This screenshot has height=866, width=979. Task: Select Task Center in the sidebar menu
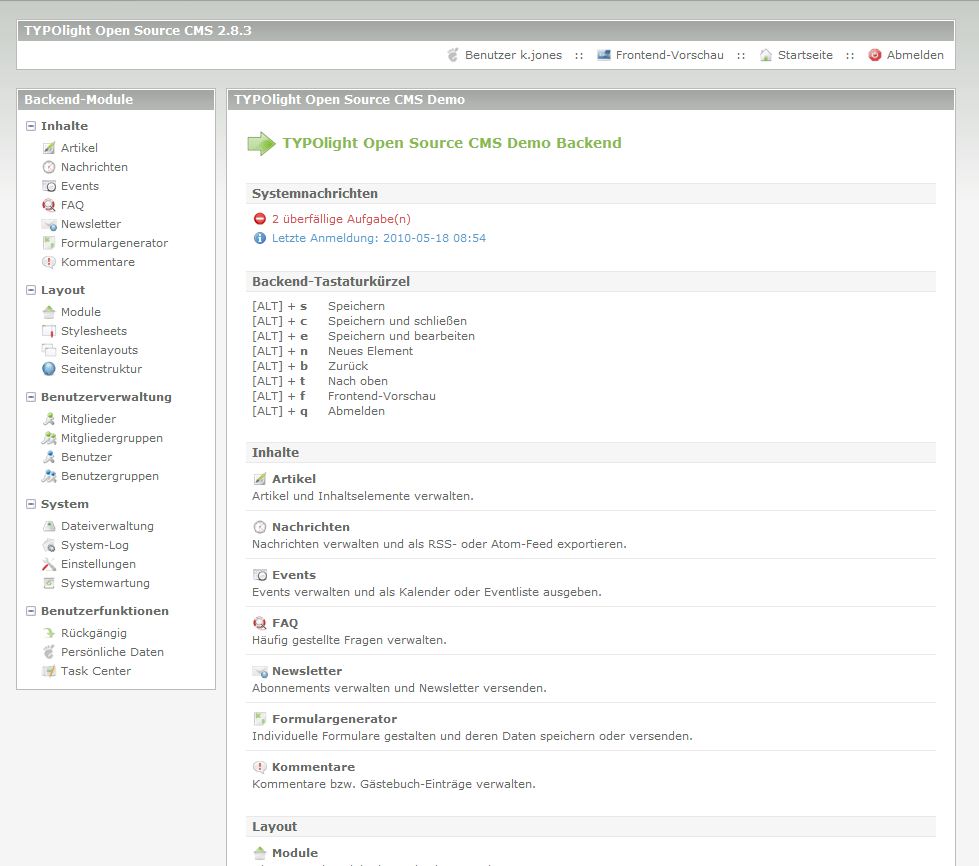coord(96,671)
